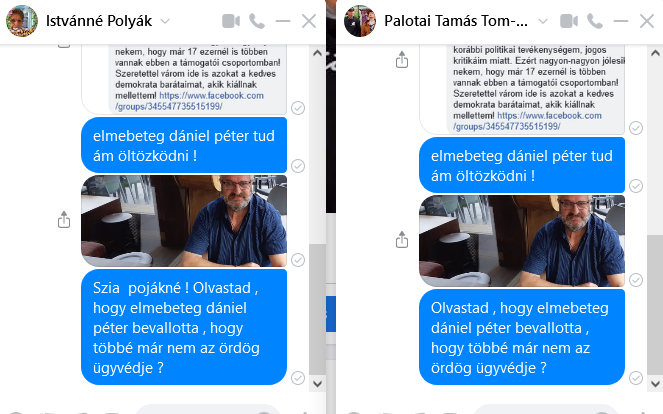Screen dimensions: 663x414
Task: Click delivered checkmark beside left photo
Action: (298, 260)
